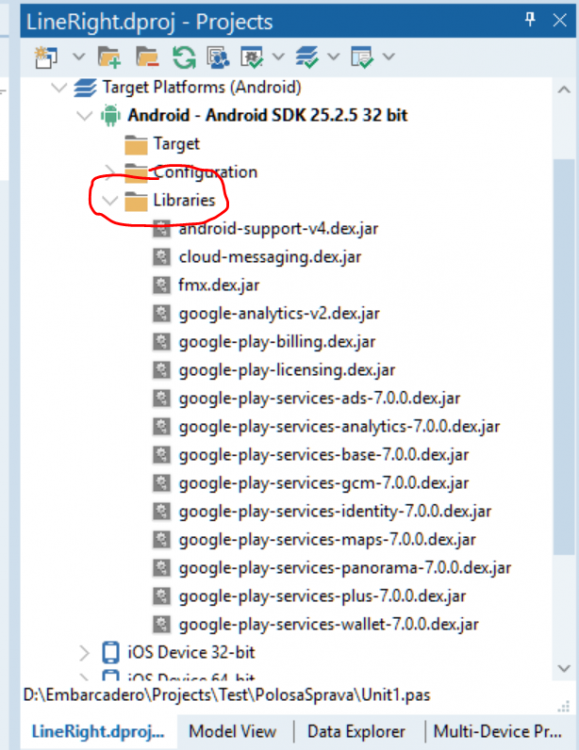Switch to the Data Explorer tab
The width and height of the screenshot is (579, 750).
[356, 731]
